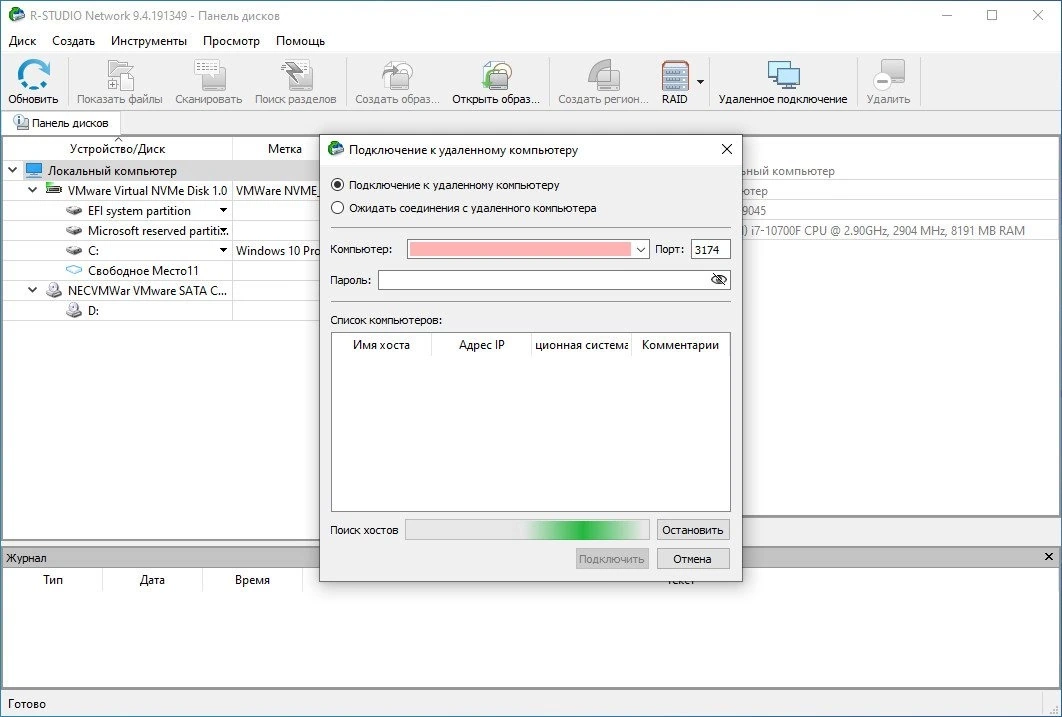
Task: Click the EFI system partition drive icon
Action: 74,211
